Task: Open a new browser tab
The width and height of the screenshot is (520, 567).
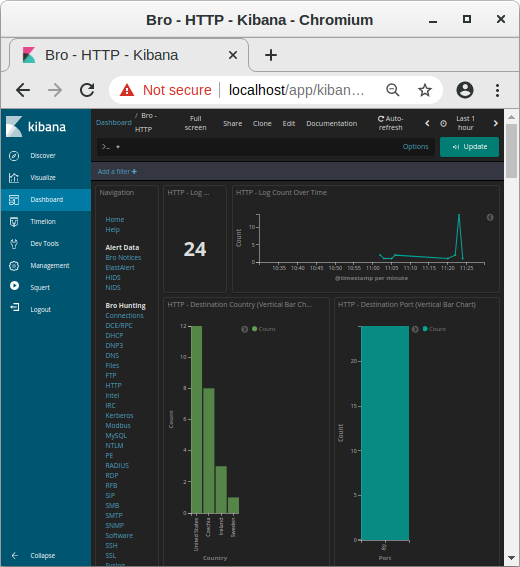Action: (x=271, y=55)
